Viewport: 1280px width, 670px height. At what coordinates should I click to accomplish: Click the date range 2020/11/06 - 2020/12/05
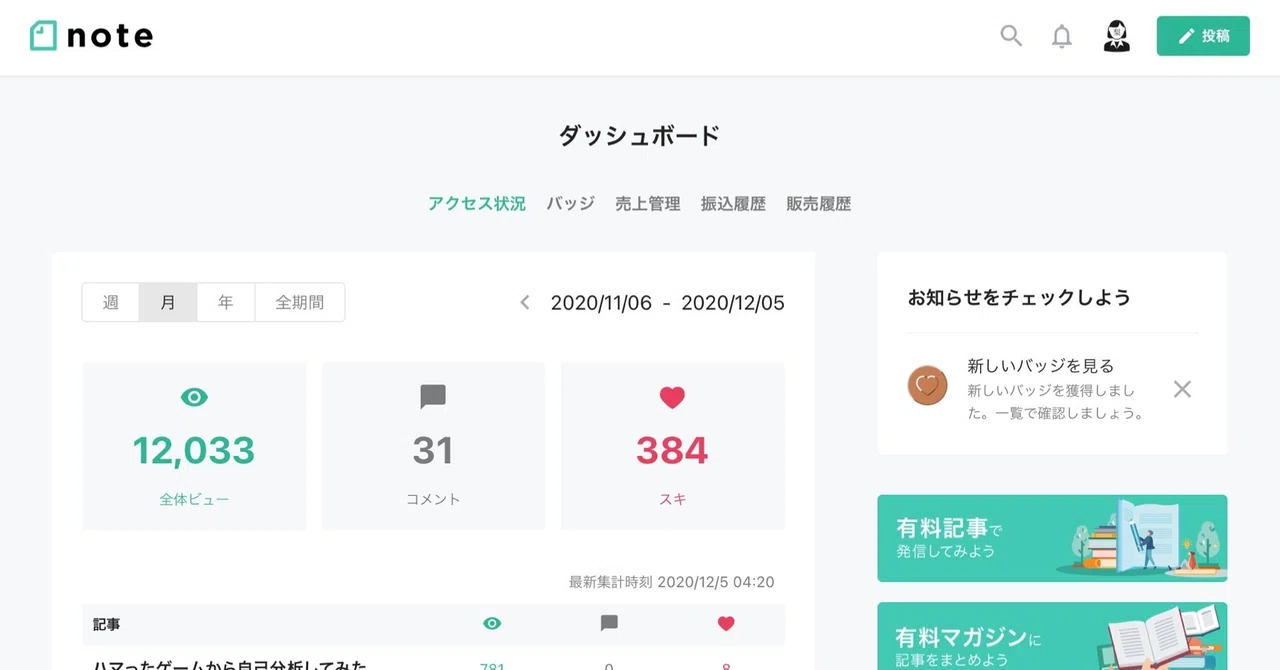pyautogui.click(x=668, y=303)
